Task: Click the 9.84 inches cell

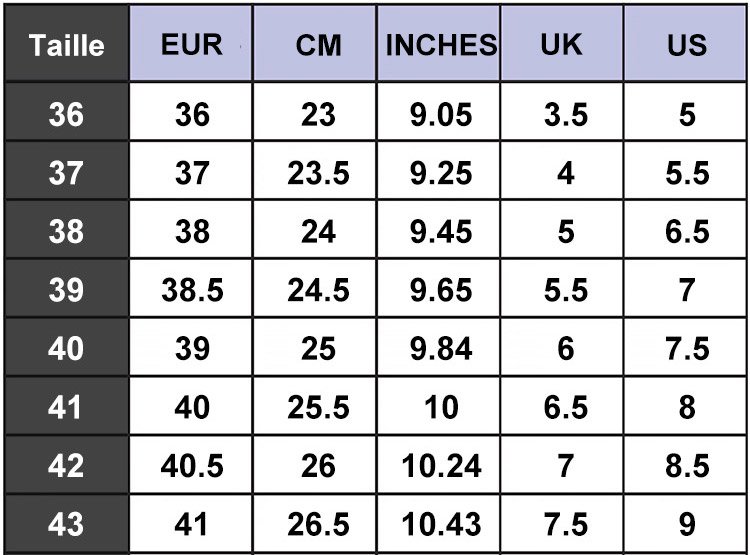Action: (x=441, y=348)
